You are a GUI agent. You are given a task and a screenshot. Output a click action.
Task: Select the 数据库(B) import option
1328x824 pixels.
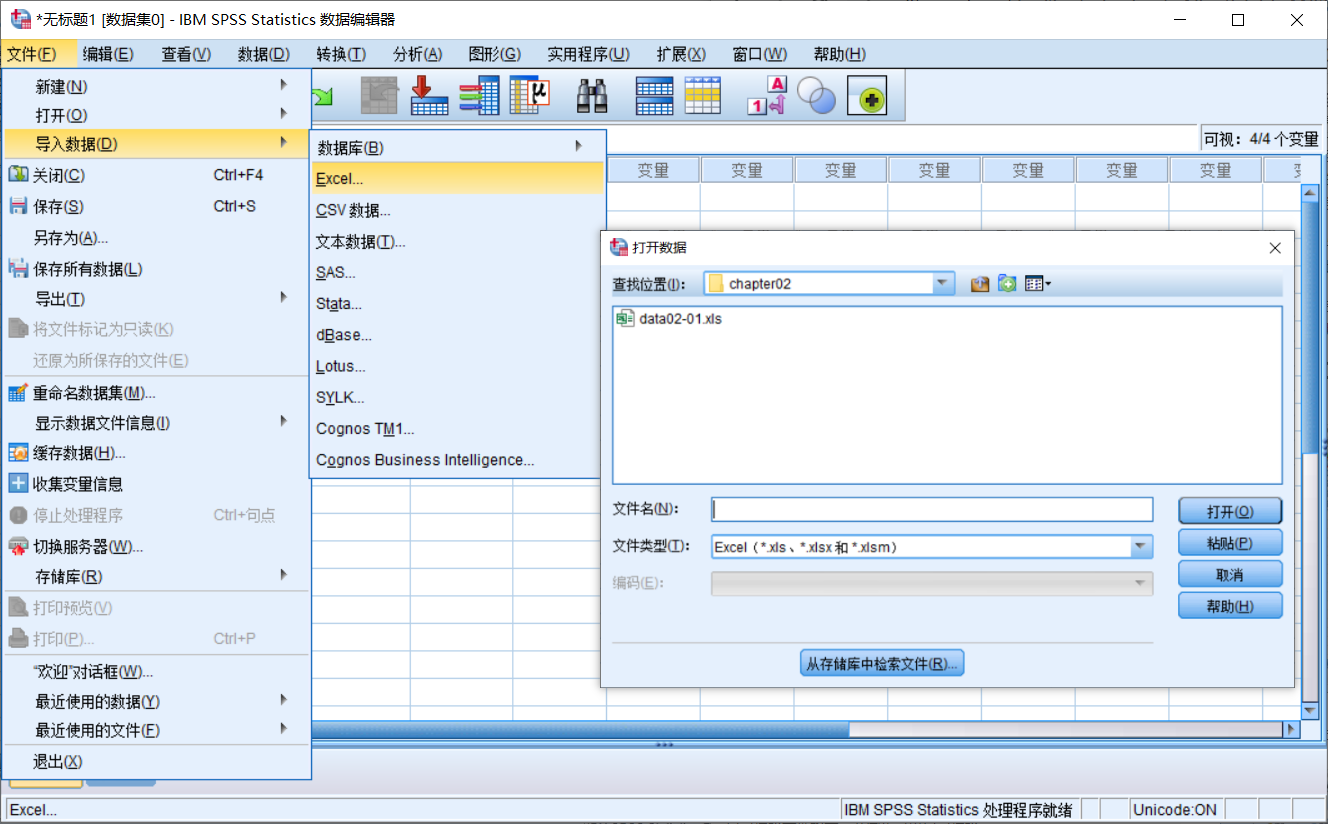coord(458,148)
